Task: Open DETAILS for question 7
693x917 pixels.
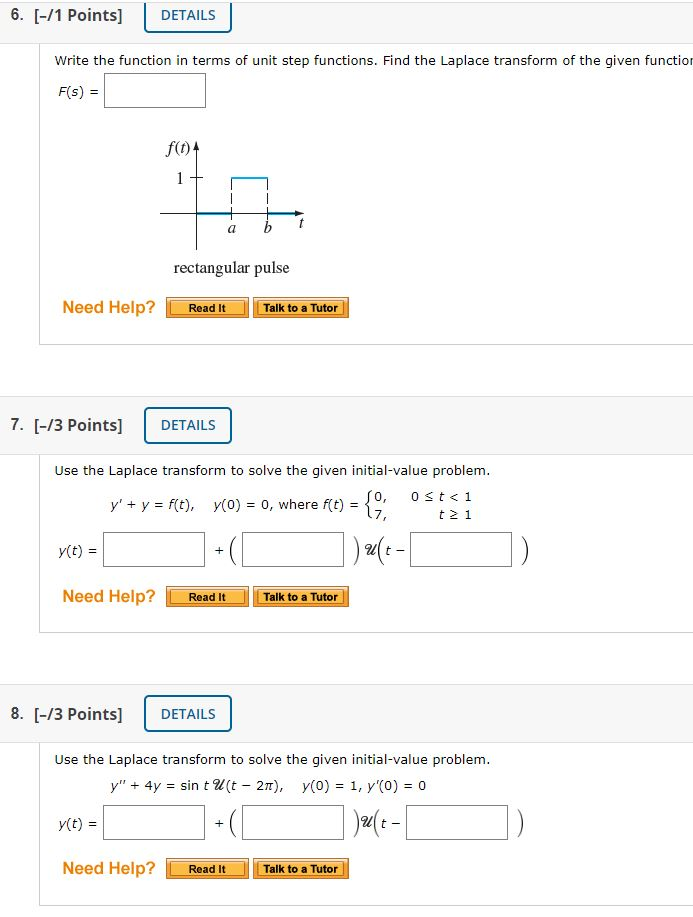Action: point(187,425)
